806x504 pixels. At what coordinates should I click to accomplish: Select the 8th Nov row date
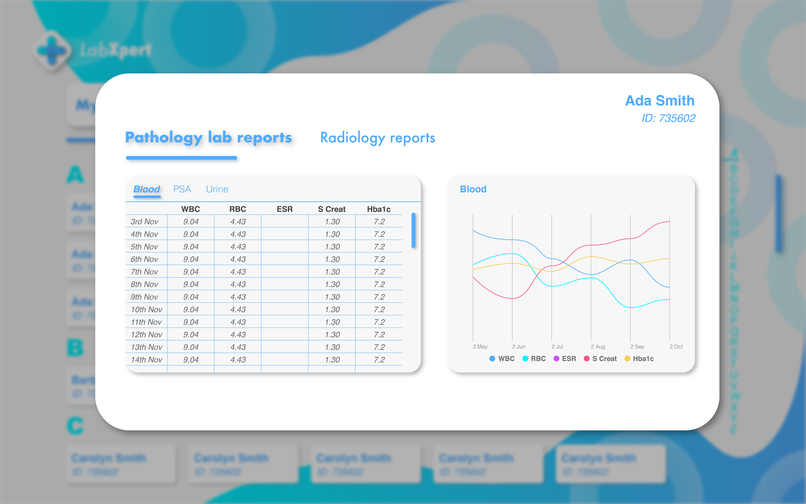pos(144,284)
